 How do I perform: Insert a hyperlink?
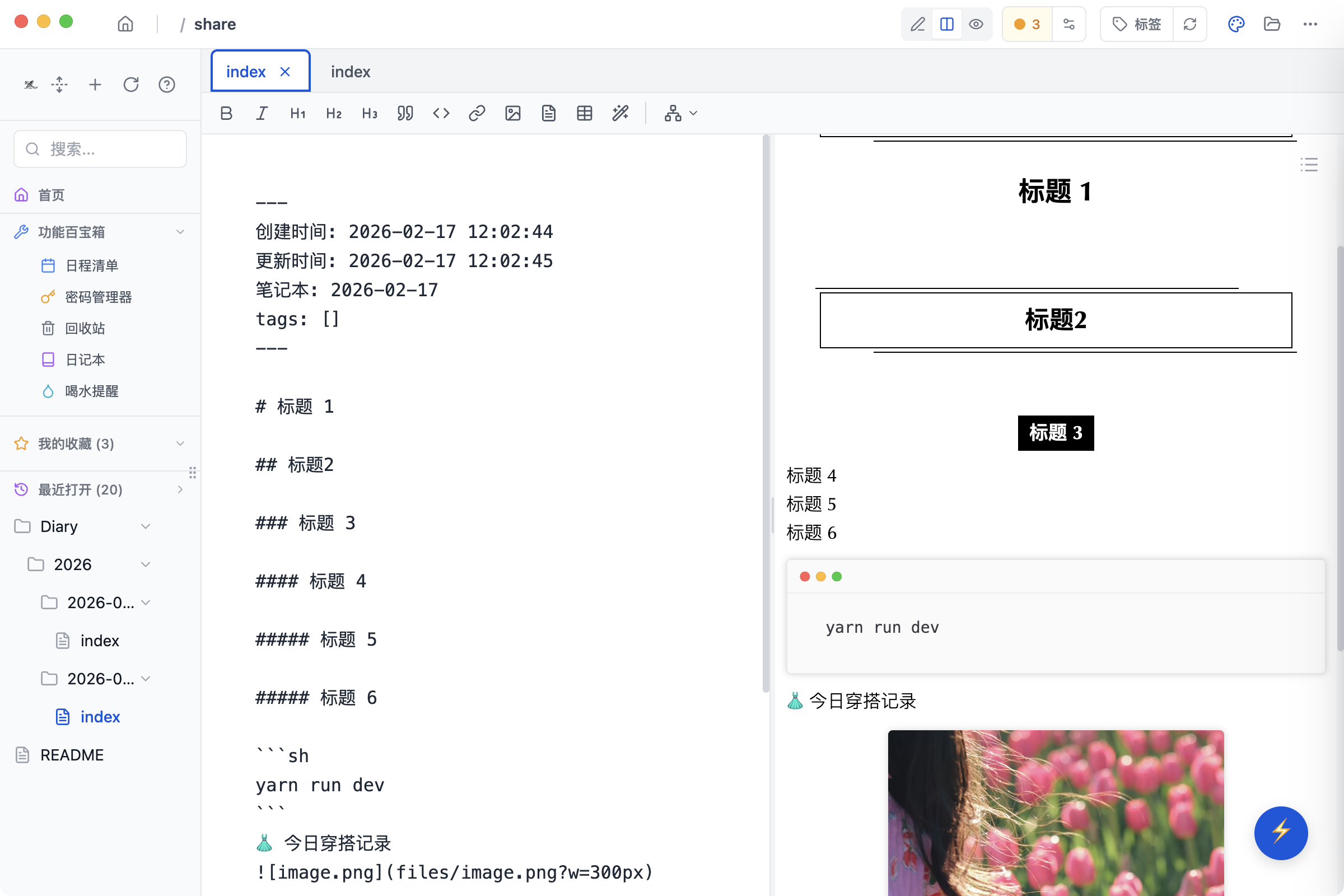[477, 113]
